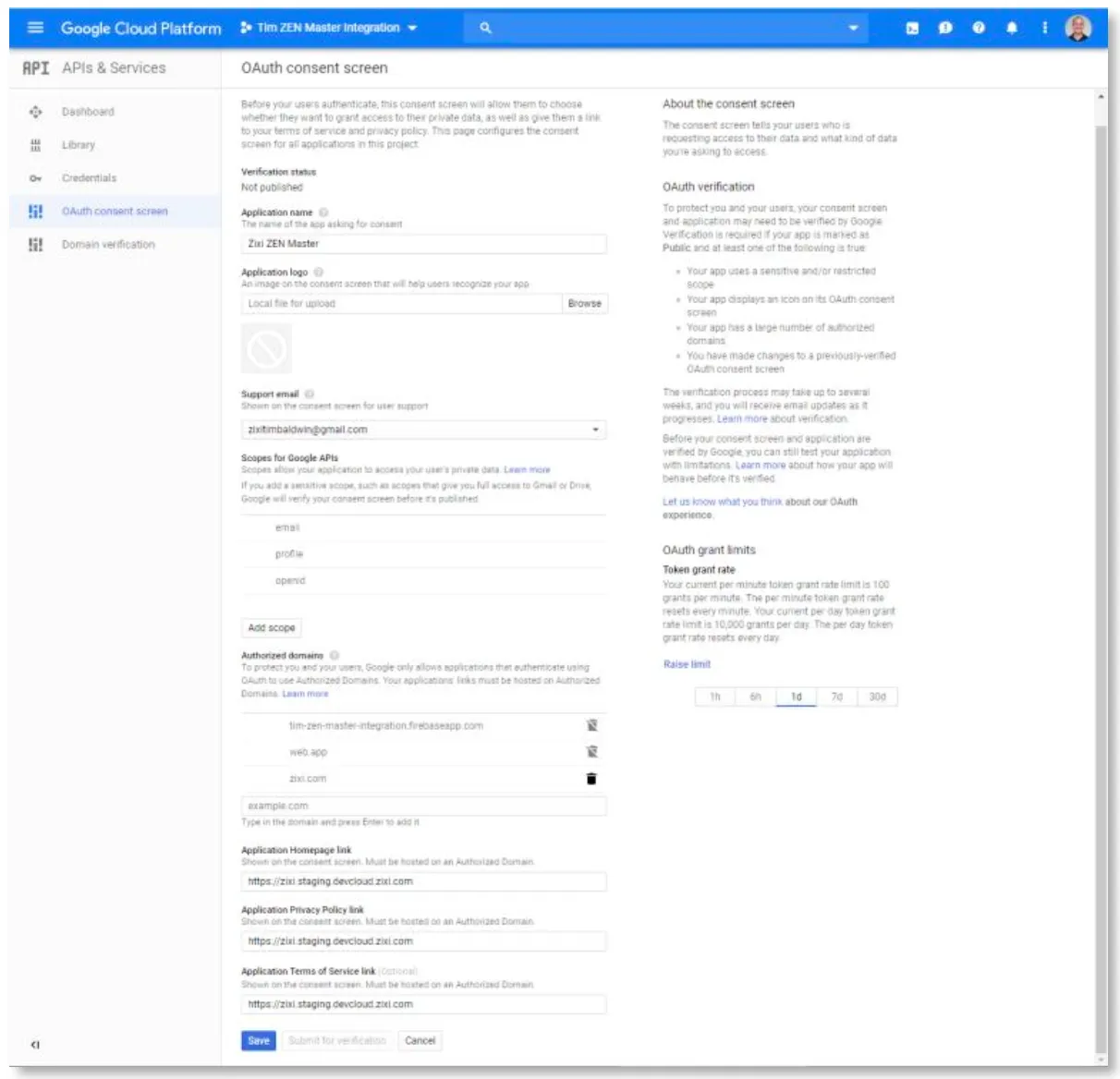Show help for Application logo

pos(319,273)
